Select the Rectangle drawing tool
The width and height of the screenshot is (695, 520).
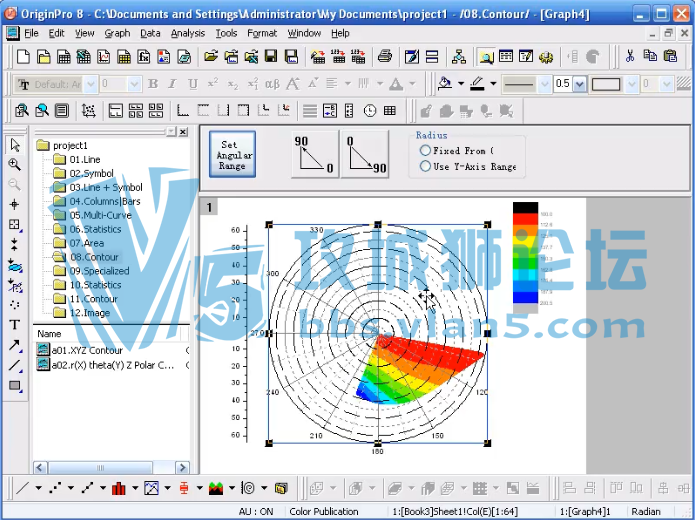[15, 386]
